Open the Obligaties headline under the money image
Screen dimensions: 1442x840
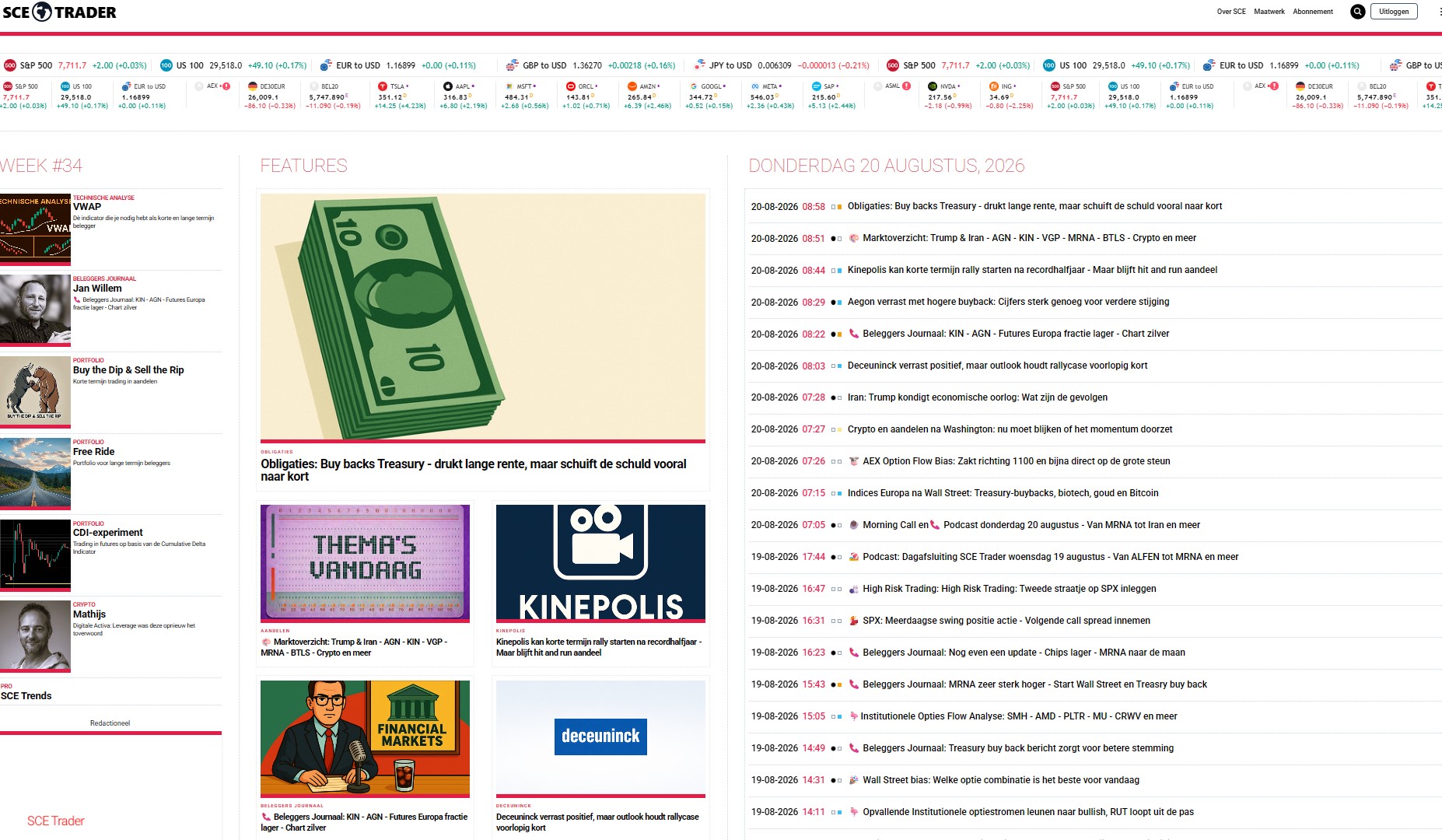pos(474,470)
